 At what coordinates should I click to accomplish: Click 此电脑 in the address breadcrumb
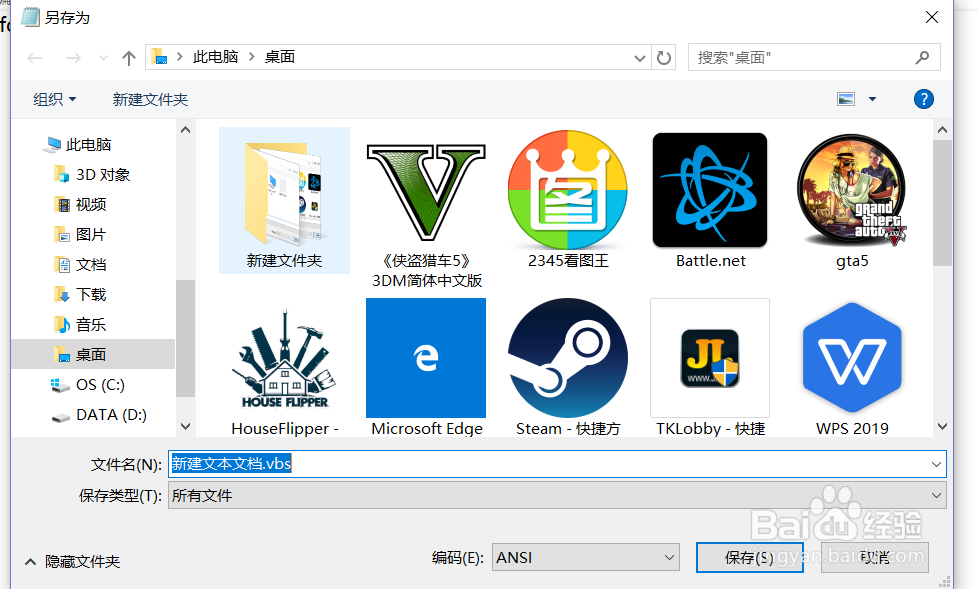pyautogui.click(x=216, y=57)
